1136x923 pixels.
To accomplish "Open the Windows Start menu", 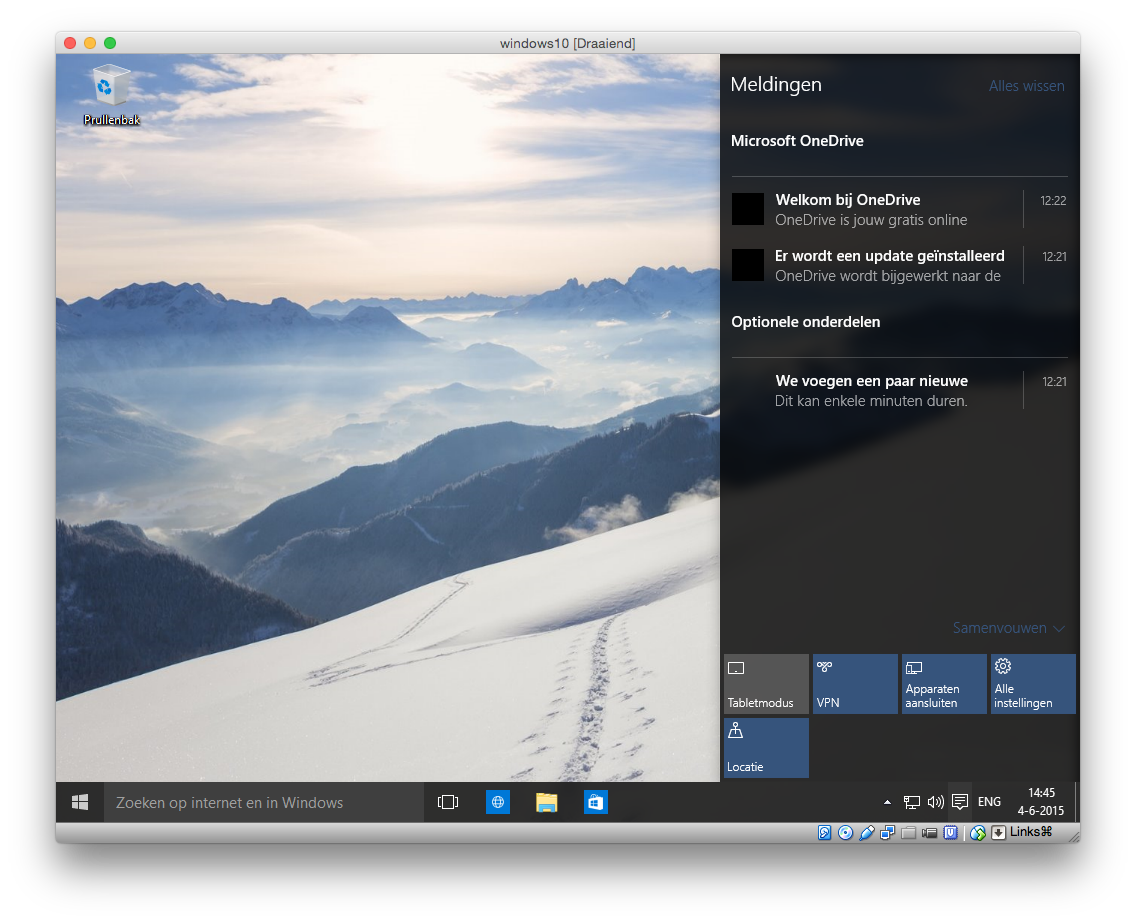I will coord(80,802).
